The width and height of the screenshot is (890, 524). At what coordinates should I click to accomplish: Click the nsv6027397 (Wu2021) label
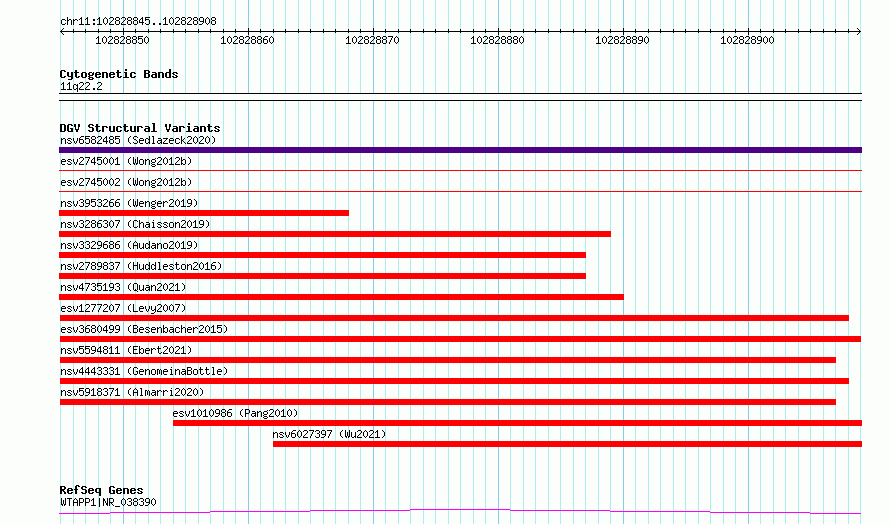[x=329, y=434]
